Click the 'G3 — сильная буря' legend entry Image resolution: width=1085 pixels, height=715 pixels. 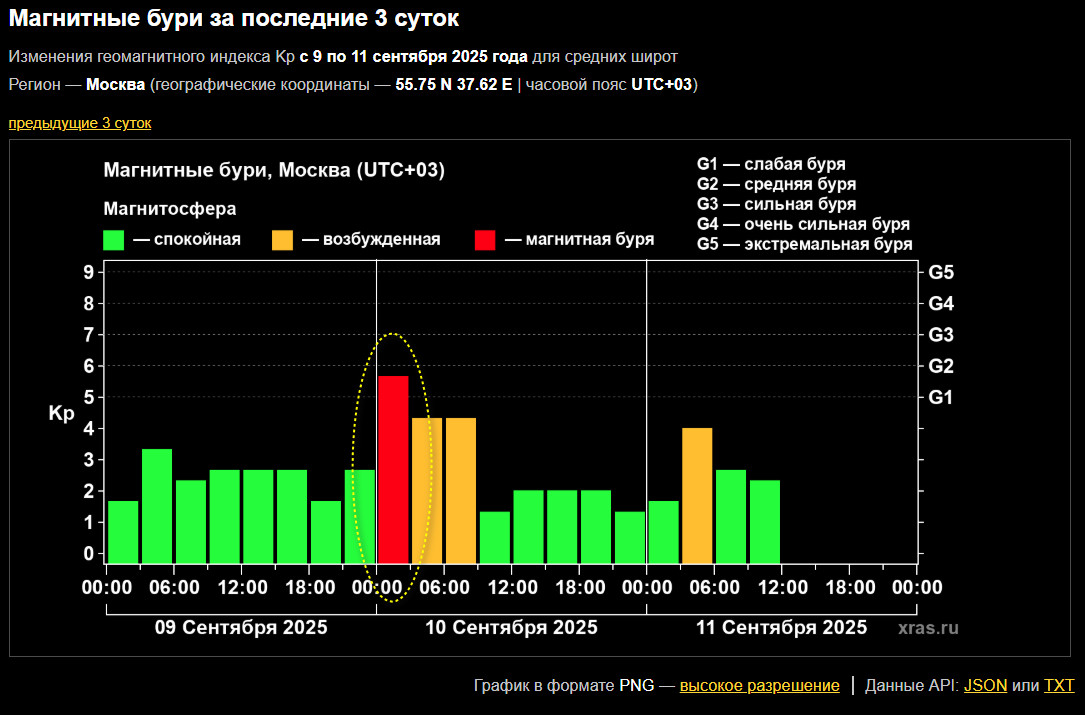coord(776,204)
